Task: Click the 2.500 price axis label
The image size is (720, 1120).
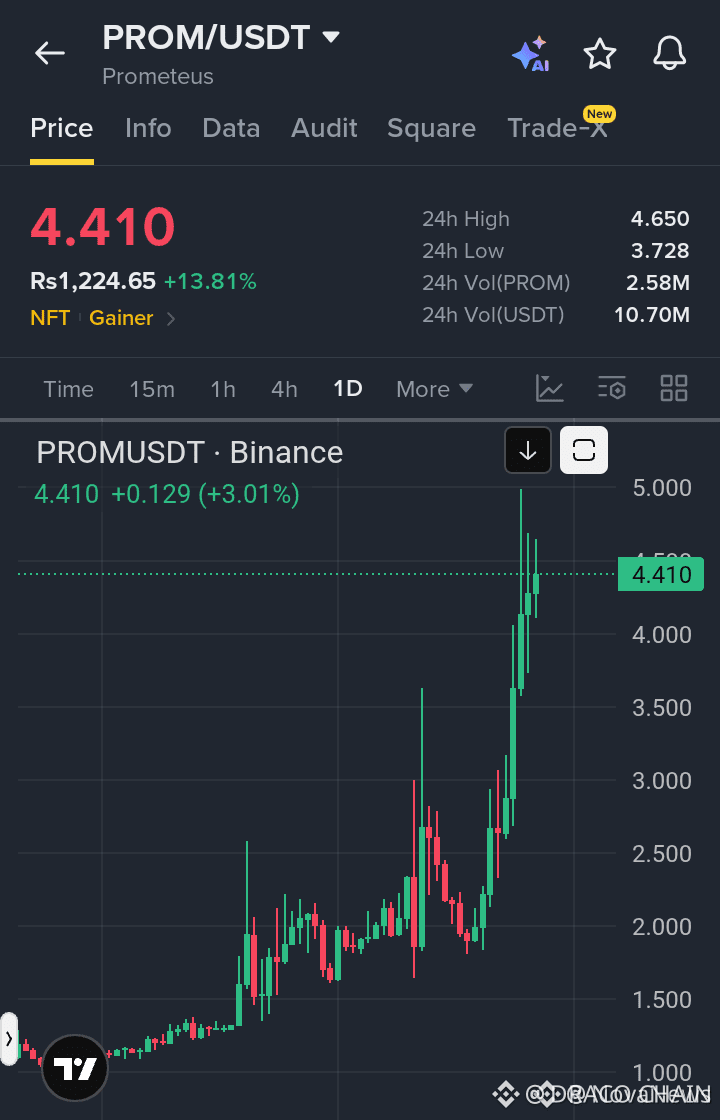Action: (661, 854)
